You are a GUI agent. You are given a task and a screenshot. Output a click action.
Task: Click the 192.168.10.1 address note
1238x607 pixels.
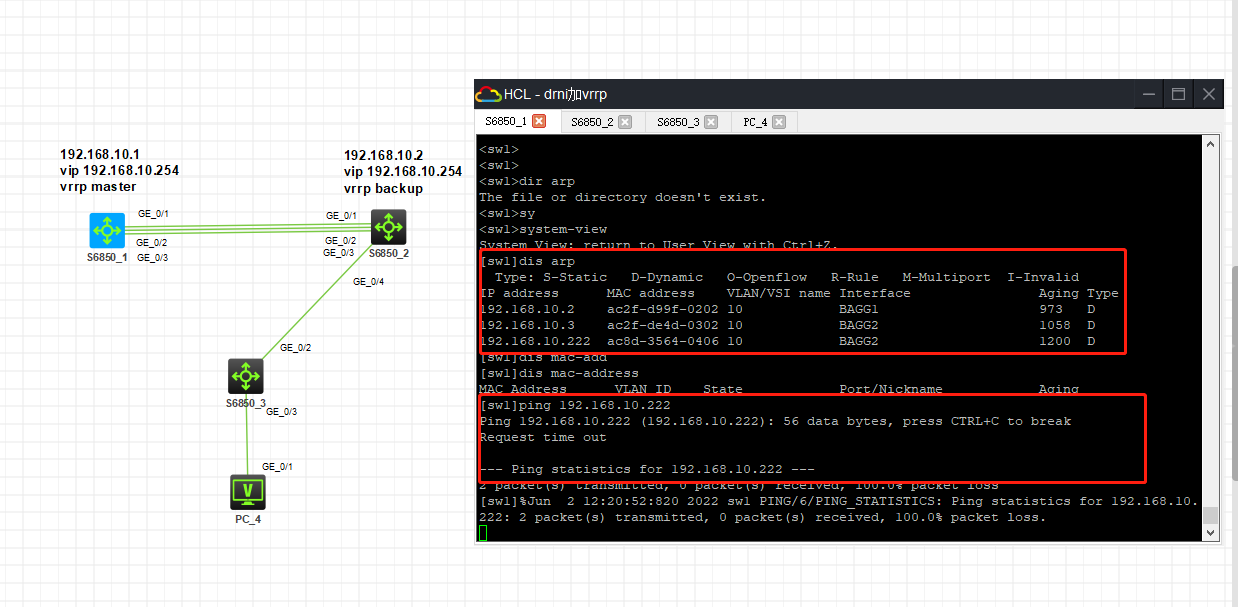coord(100,154)
